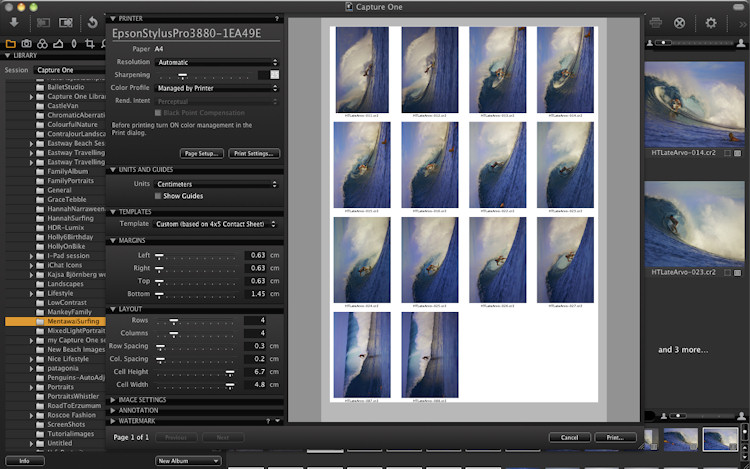Click the Watermark panel options arrow
750x469 pixels.
point(277,421)
